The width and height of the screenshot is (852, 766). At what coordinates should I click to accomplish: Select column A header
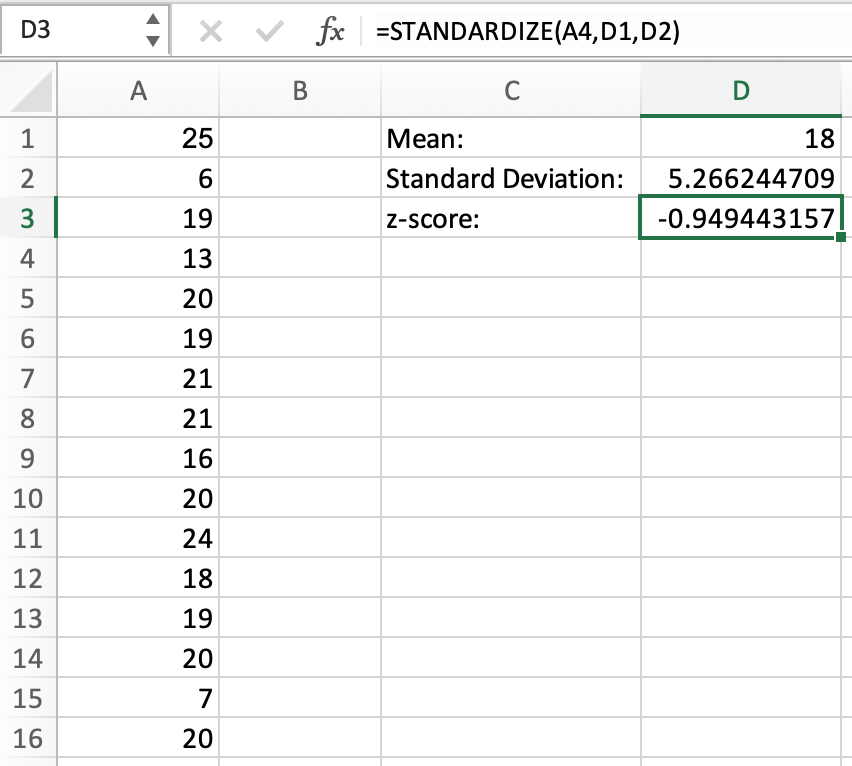pos(139,91)
